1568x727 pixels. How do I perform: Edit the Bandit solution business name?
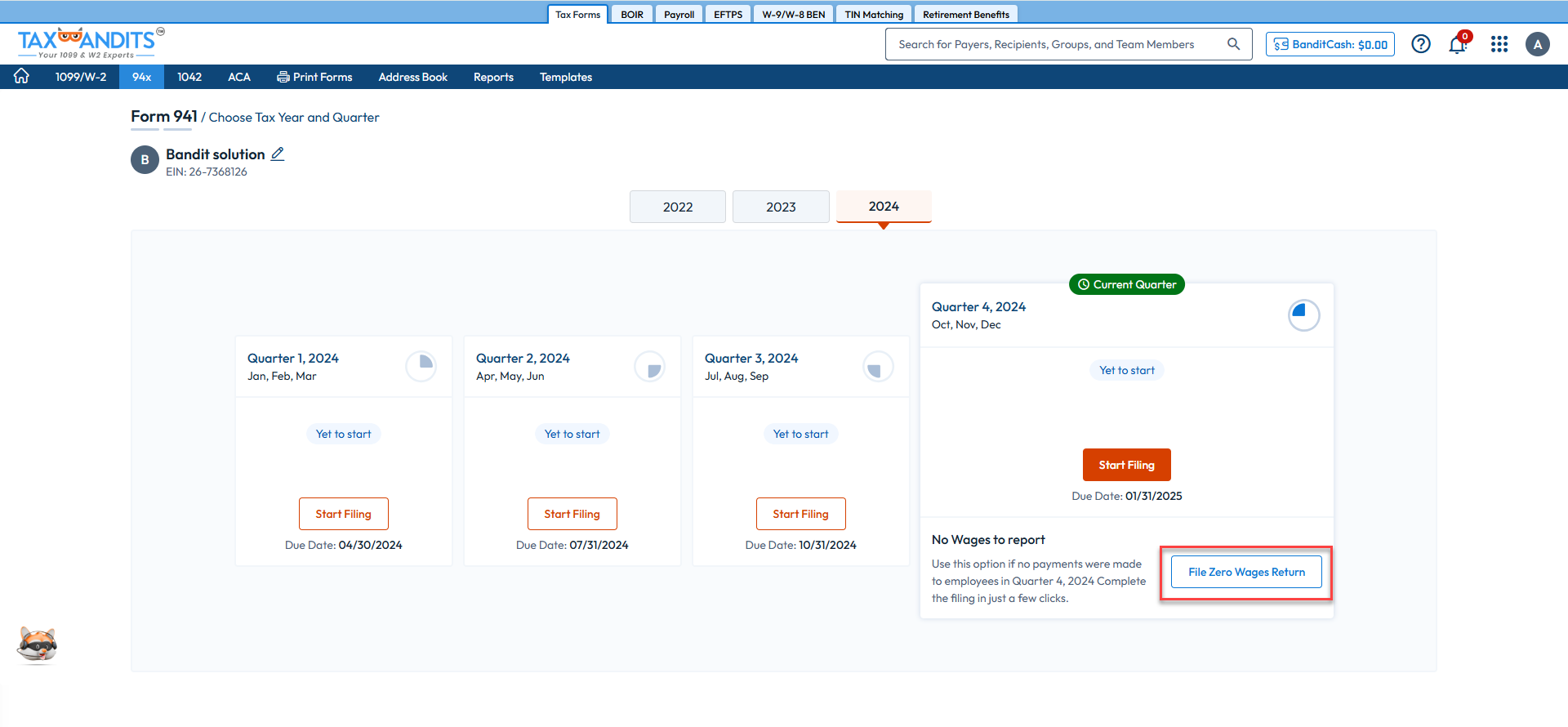(278, 154)
